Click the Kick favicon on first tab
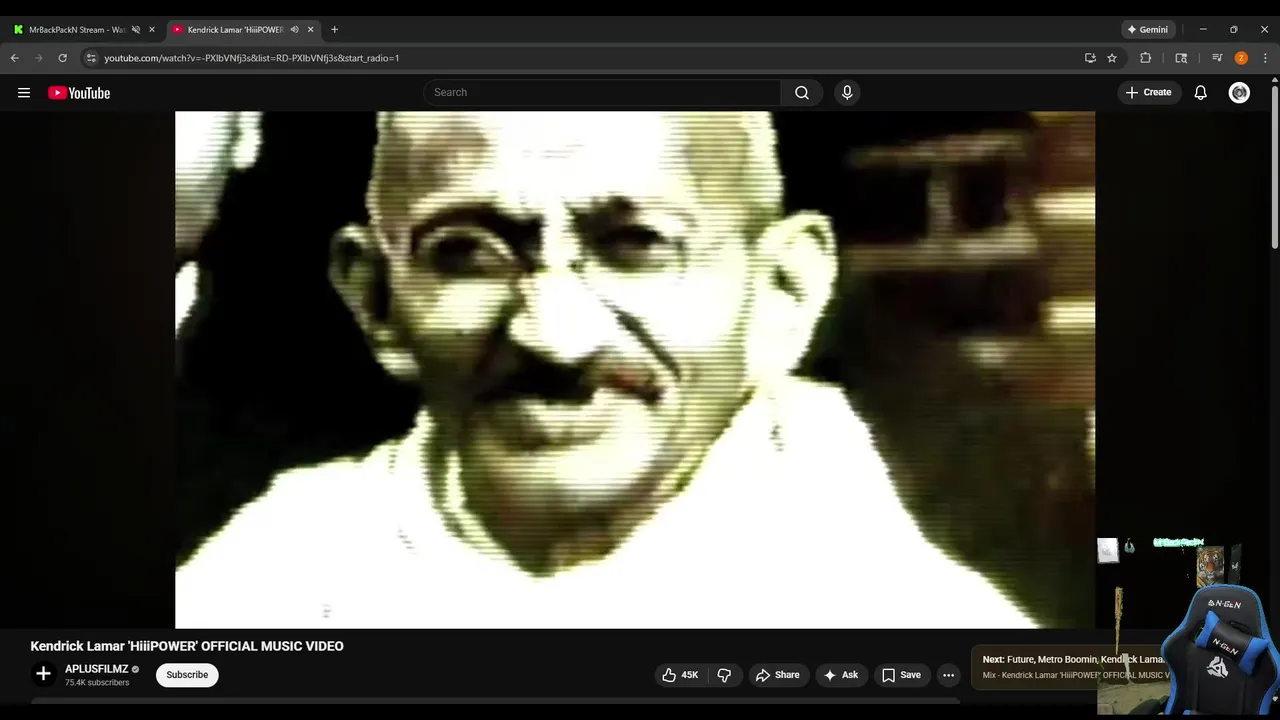Image resolution: width=1280 pixels, height=720 pixels. (x=18, y=30)
